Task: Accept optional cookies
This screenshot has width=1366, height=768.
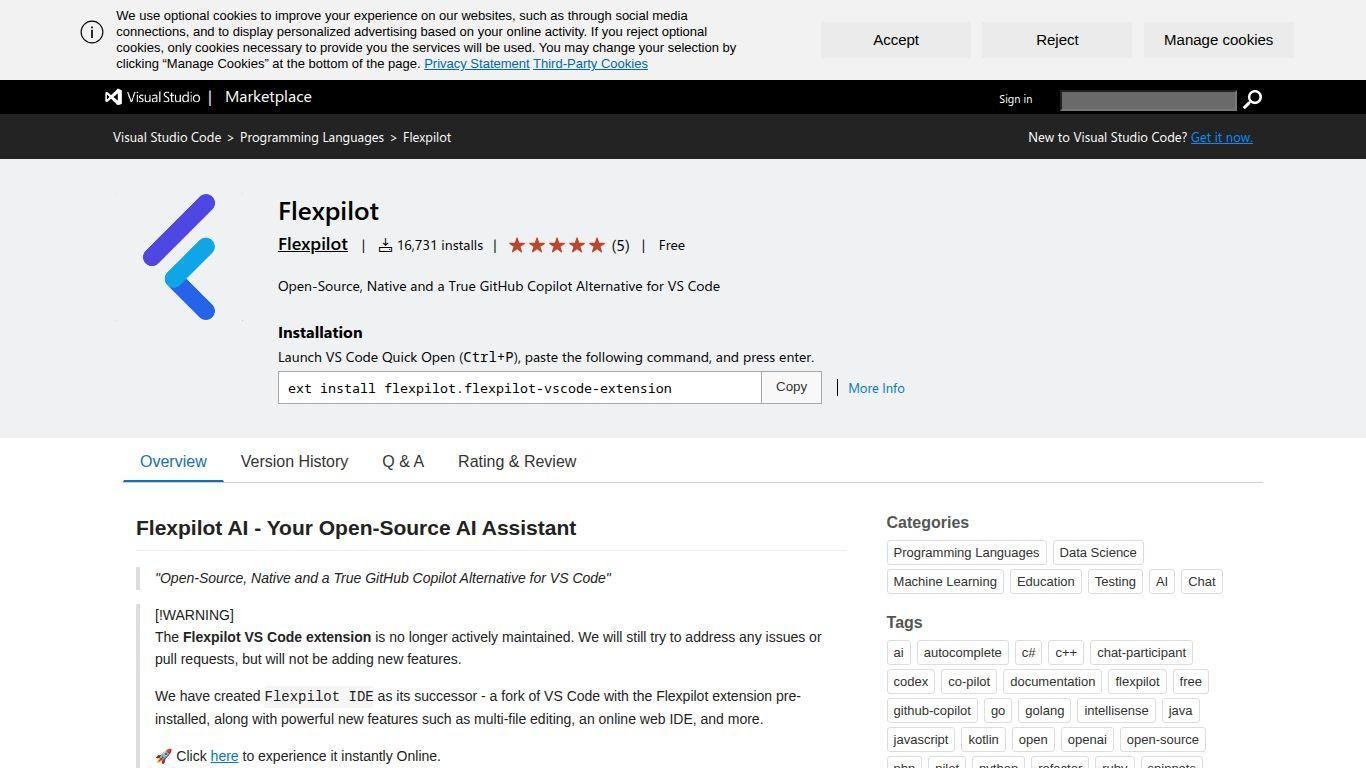Action: coord(895,40)
